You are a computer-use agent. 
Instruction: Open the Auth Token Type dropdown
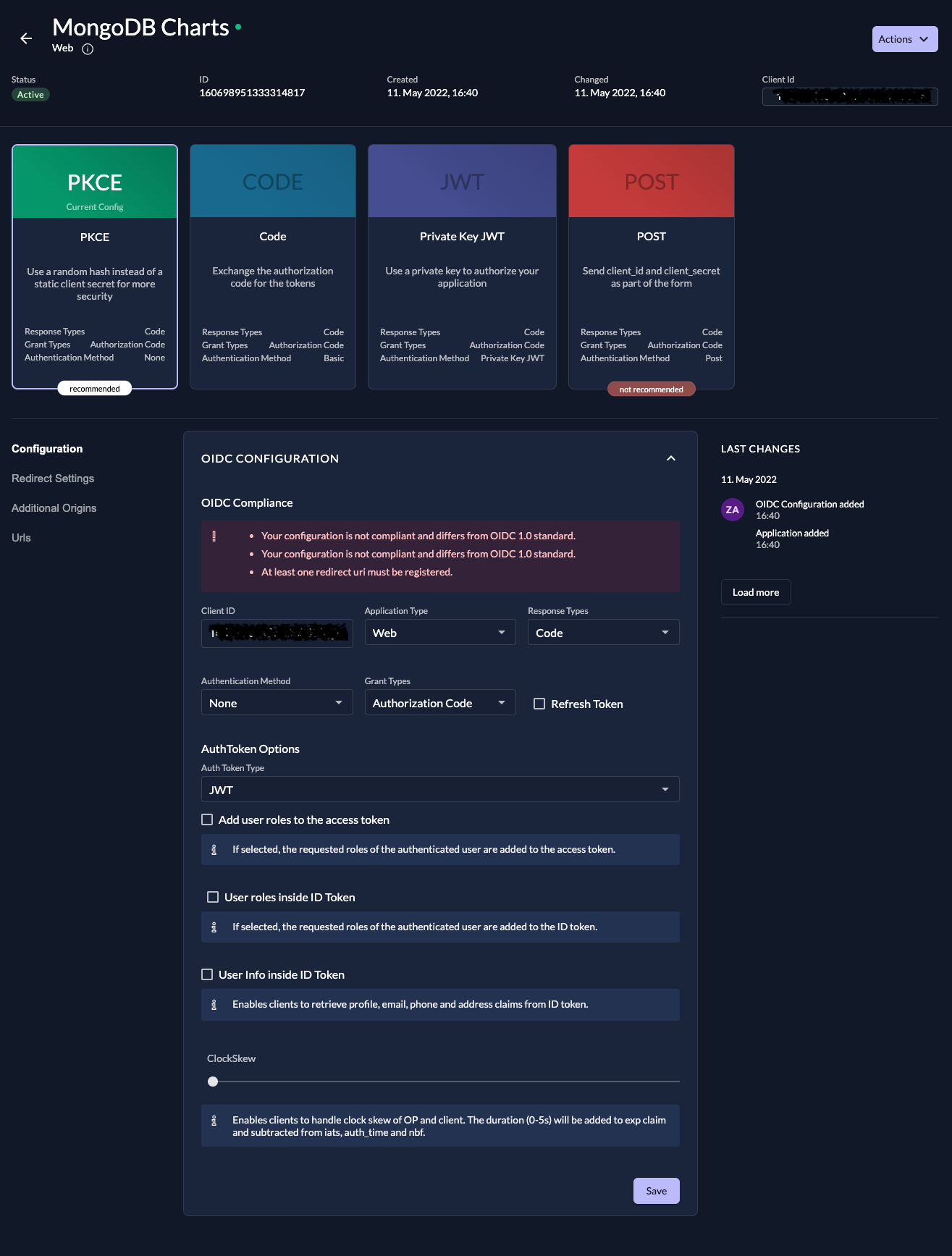point(439,790)
